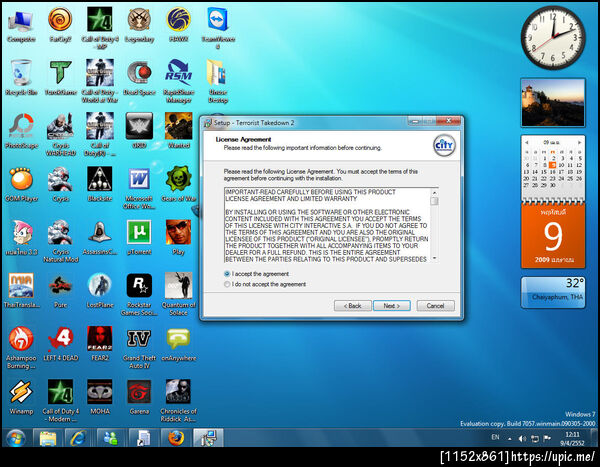Screen dimensions: 600x467
Task: Open Firefox from the taskbar
Action: 176,438
